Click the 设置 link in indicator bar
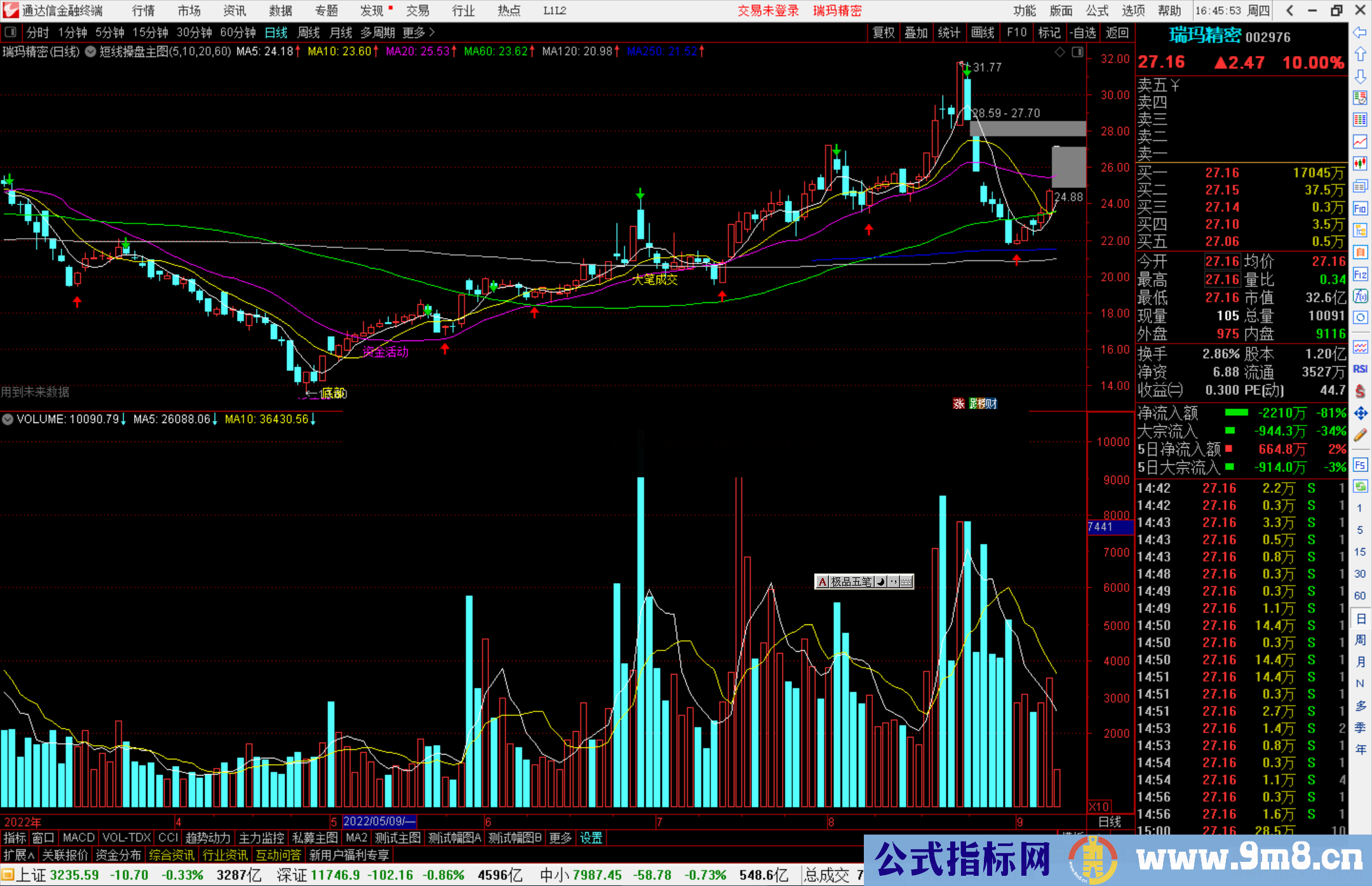This screenshot has height=886, width=1372. pyautogui.click(x=591, y=838)
